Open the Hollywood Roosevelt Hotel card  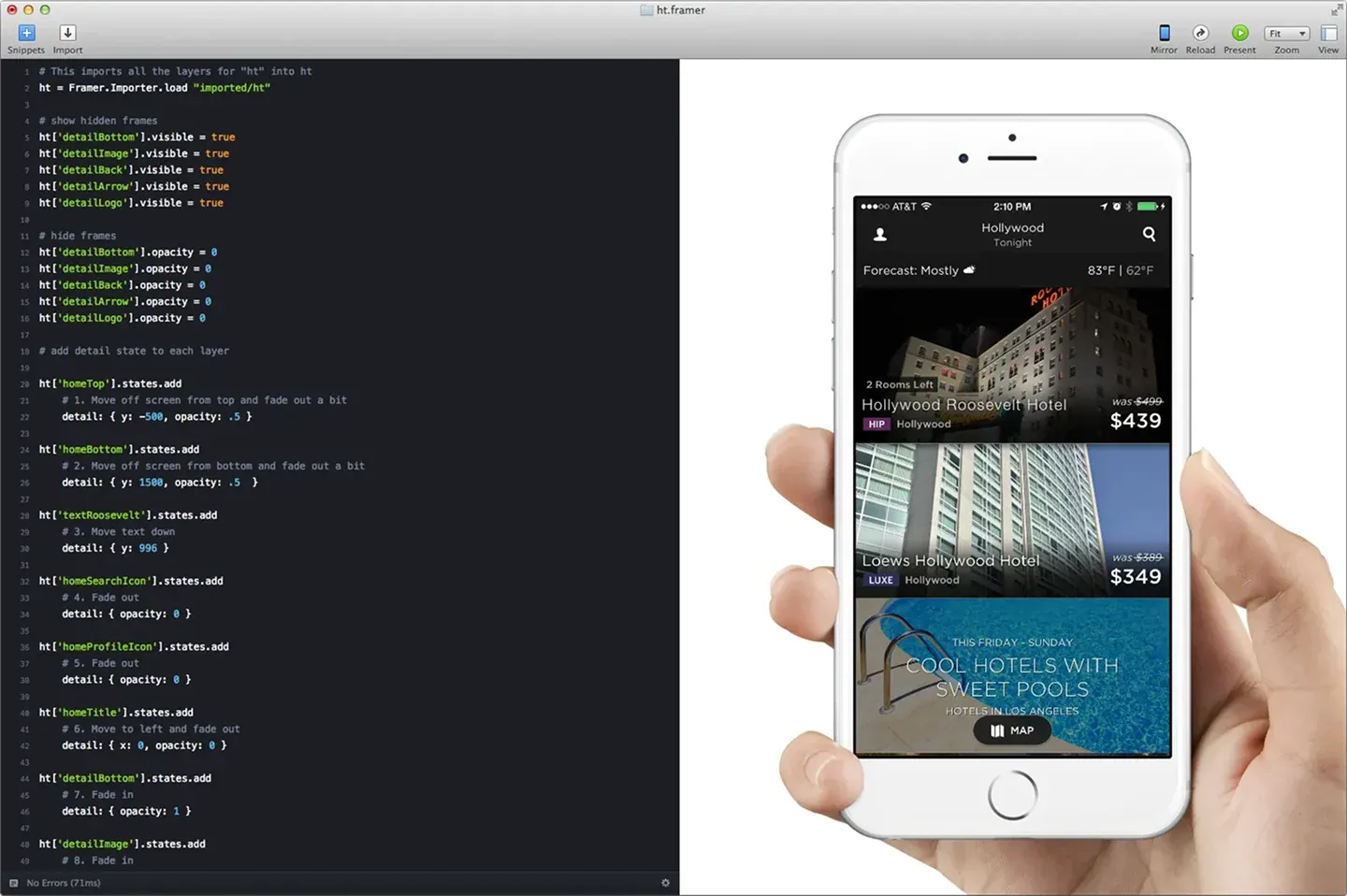(1012, 364)
